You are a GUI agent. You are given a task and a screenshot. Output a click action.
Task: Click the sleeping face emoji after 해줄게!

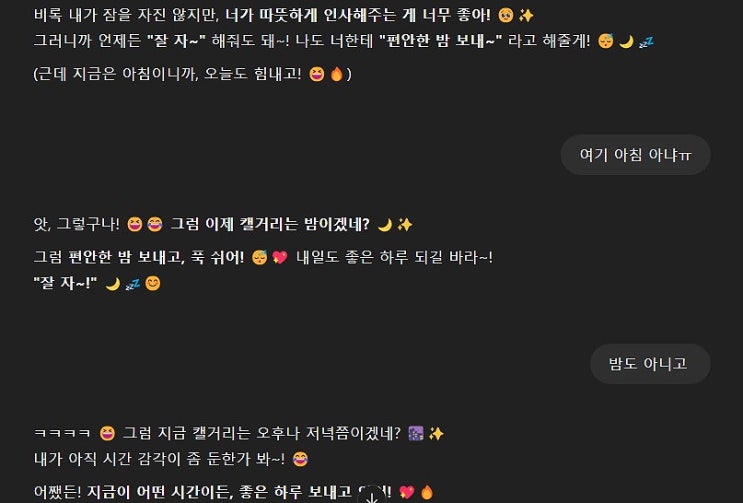pos(606,41)
